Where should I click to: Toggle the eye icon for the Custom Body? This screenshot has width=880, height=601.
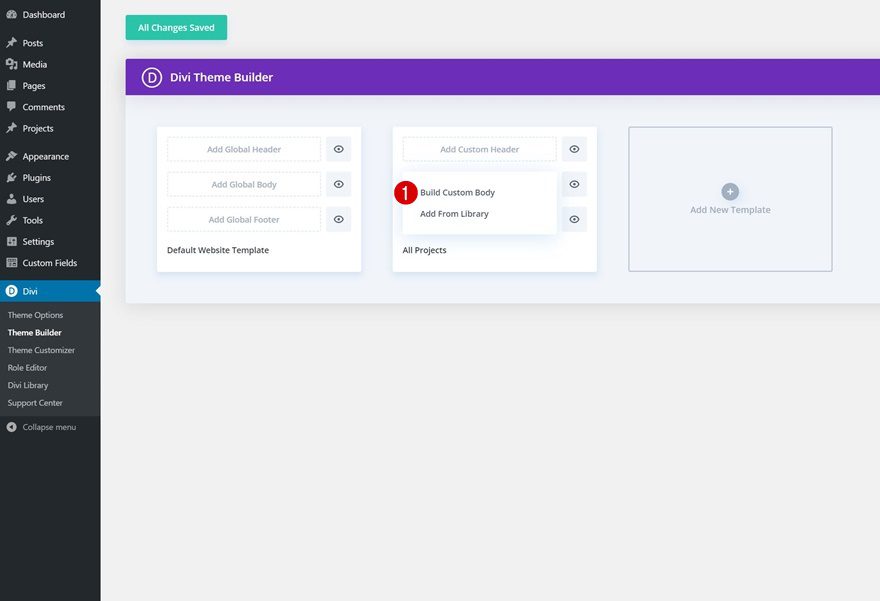(574, 183)
